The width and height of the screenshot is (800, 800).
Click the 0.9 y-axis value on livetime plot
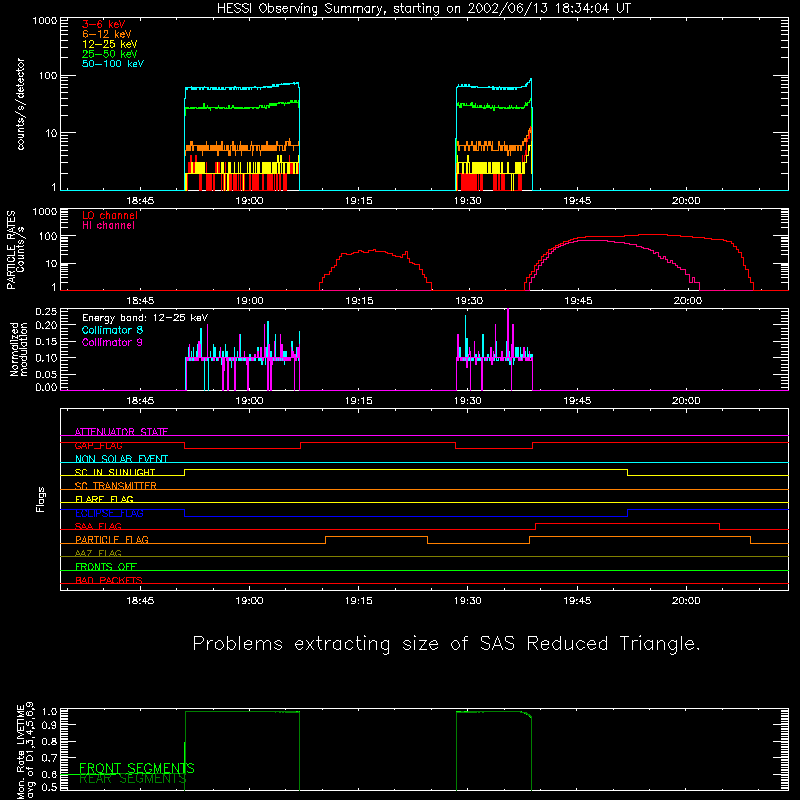(48, 724)
